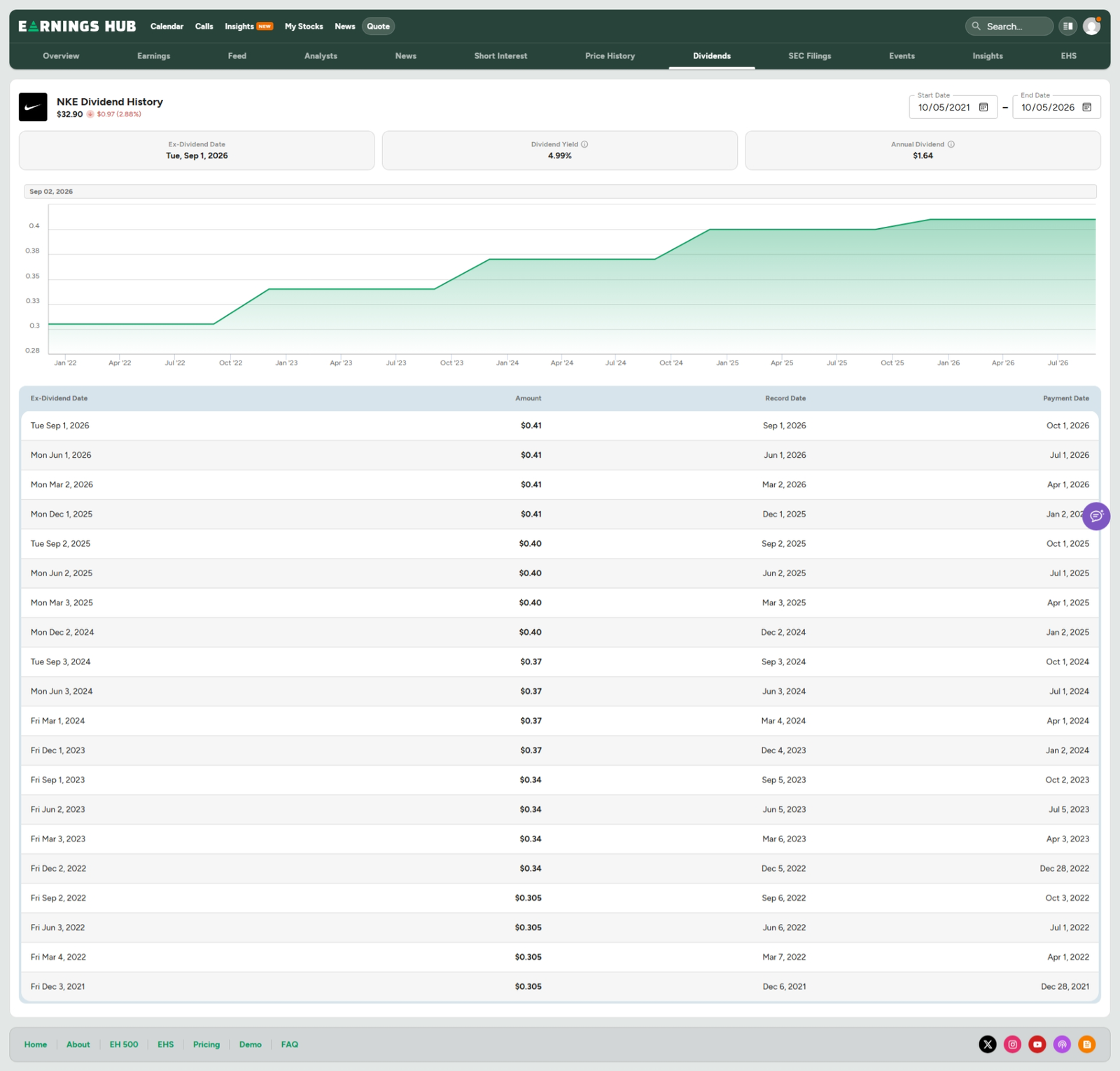This screenshot has height=1071, width=1120.
Task: Open the user profile avatar
Action: click(x=1091, y=26)
